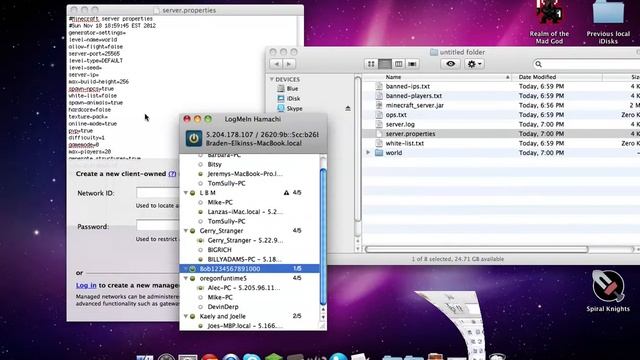Open the client-owned help (?) link

point(172,174)
